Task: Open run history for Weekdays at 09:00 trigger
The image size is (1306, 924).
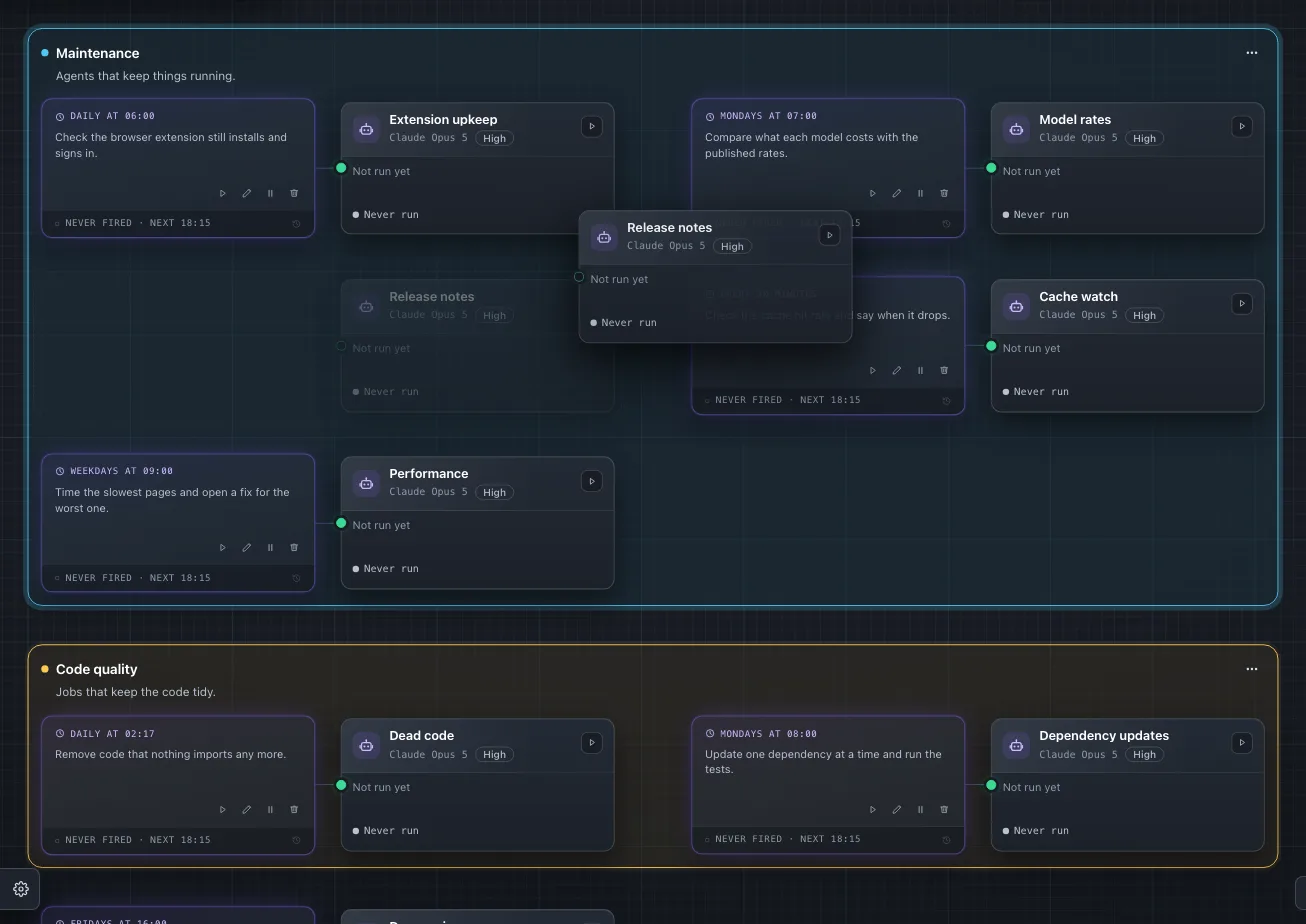Action: pyautogui.click(x=296, y=578)
